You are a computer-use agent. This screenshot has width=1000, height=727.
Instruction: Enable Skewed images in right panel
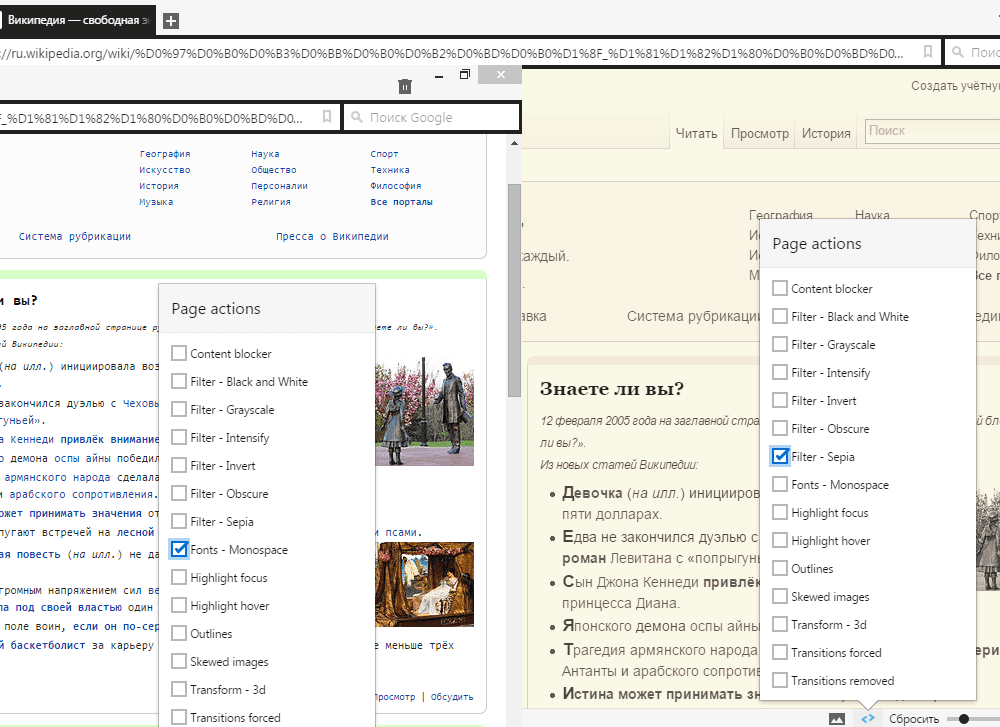tap(780, 596)
